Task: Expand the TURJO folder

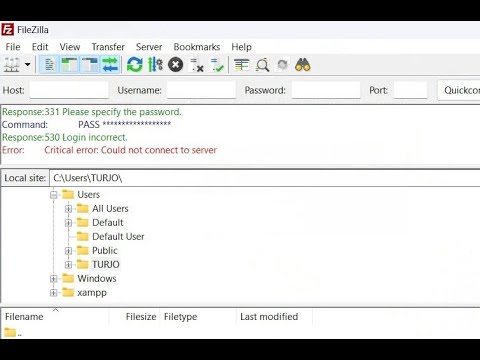Action: (68, 265)
